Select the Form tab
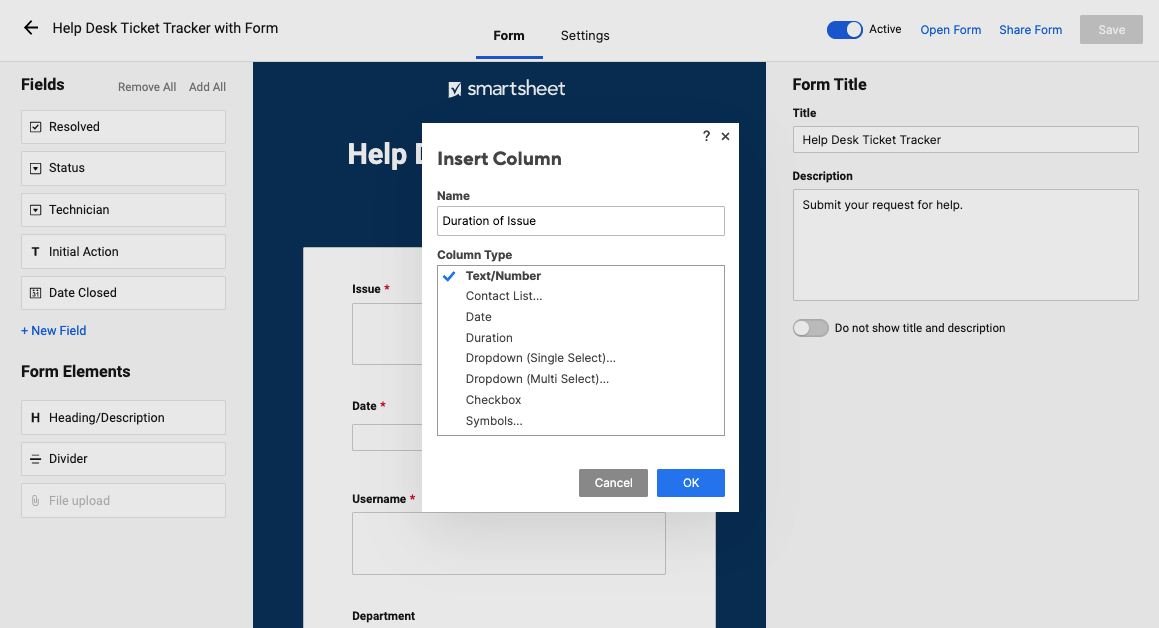 (509, 35)
